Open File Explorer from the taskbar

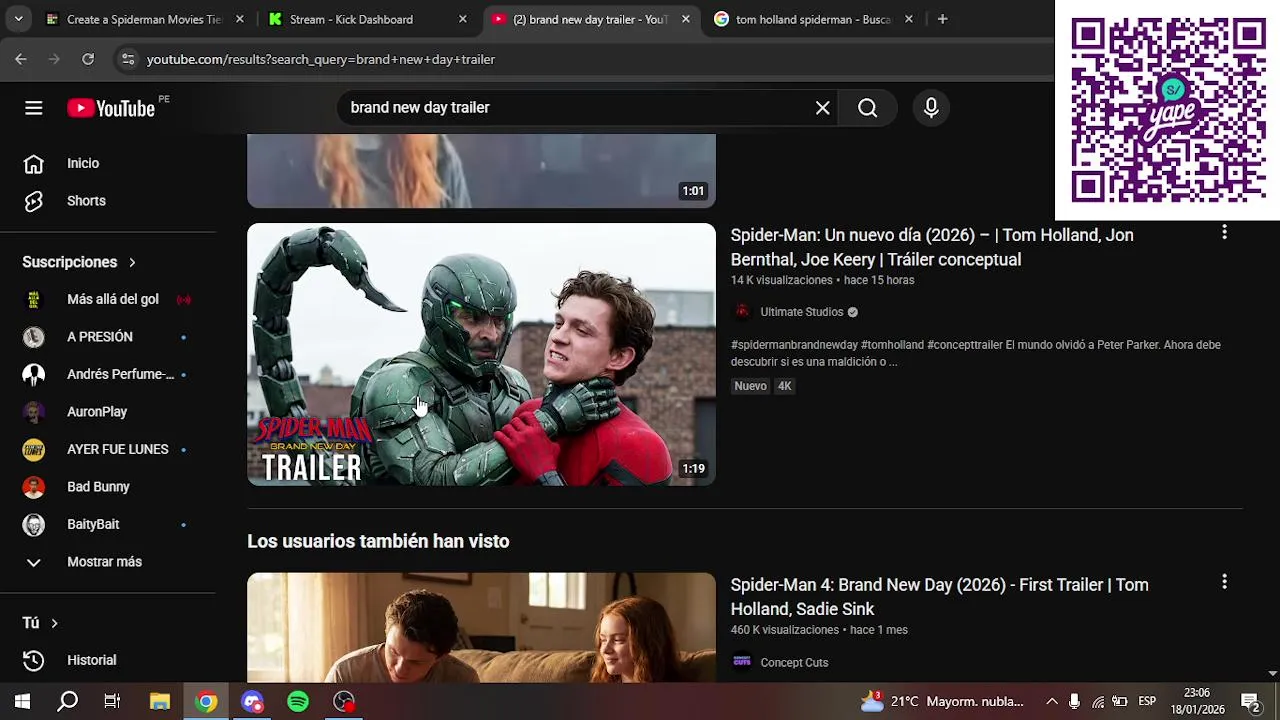click(x=160, y=702)
